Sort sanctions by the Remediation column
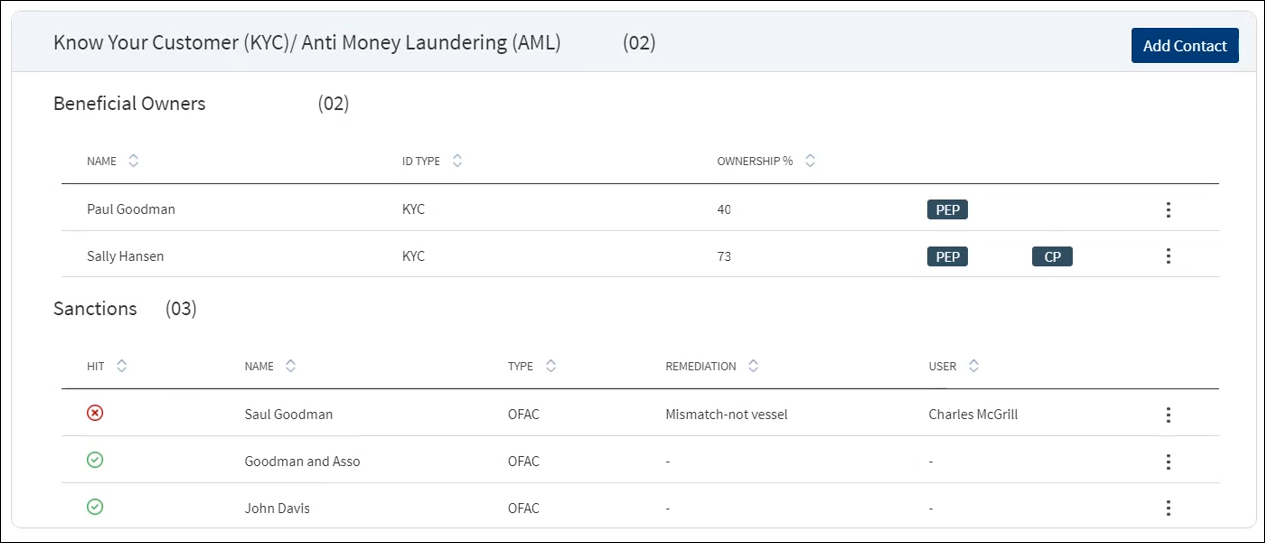The height and width of the screenshot is (543, 1265). 753,366
